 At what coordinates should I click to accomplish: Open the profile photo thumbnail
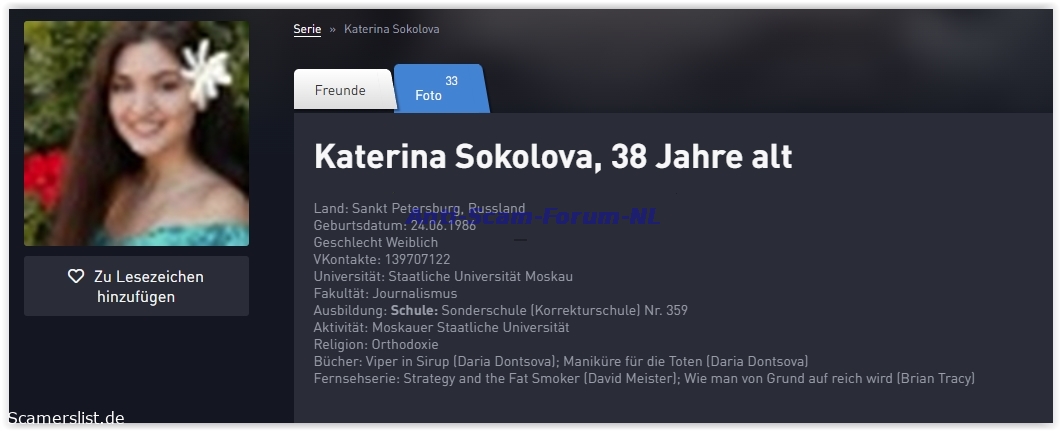pos(136,134)
